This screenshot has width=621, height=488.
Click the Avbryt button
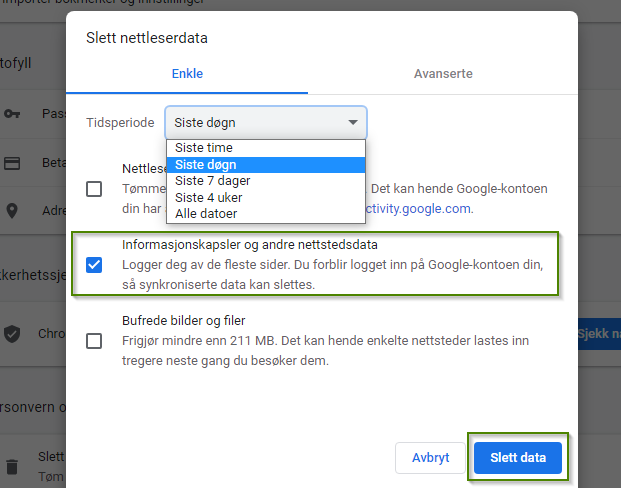pyautogui.click(x=430, y=458)
